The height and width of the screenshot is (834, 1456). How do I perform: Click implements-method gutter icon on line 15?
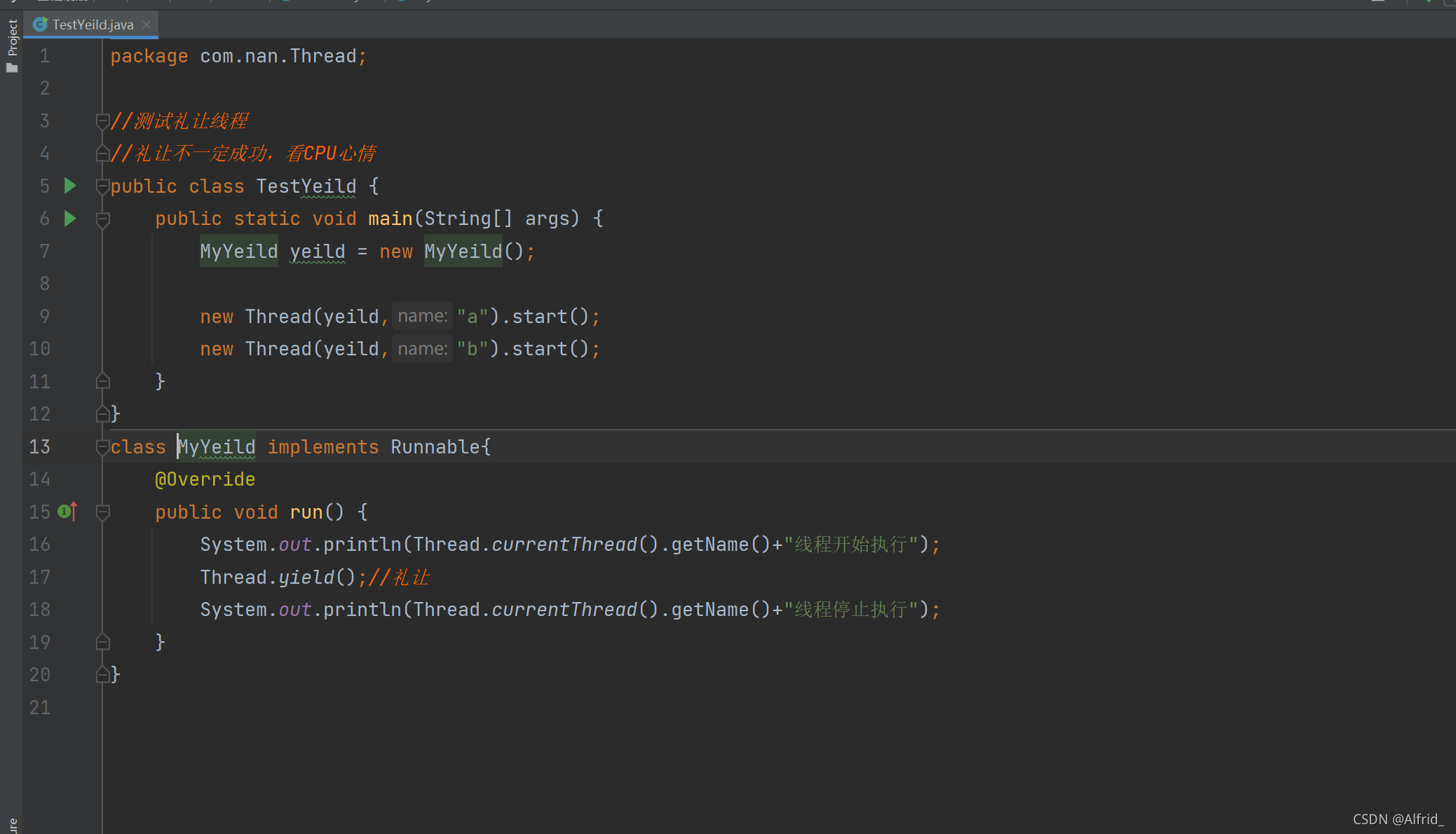(x=67, y=512)
